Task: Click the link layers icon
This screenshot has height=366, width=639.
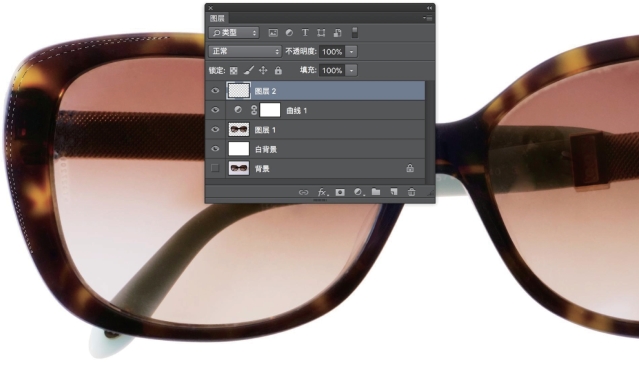Action: coord(303,192)
